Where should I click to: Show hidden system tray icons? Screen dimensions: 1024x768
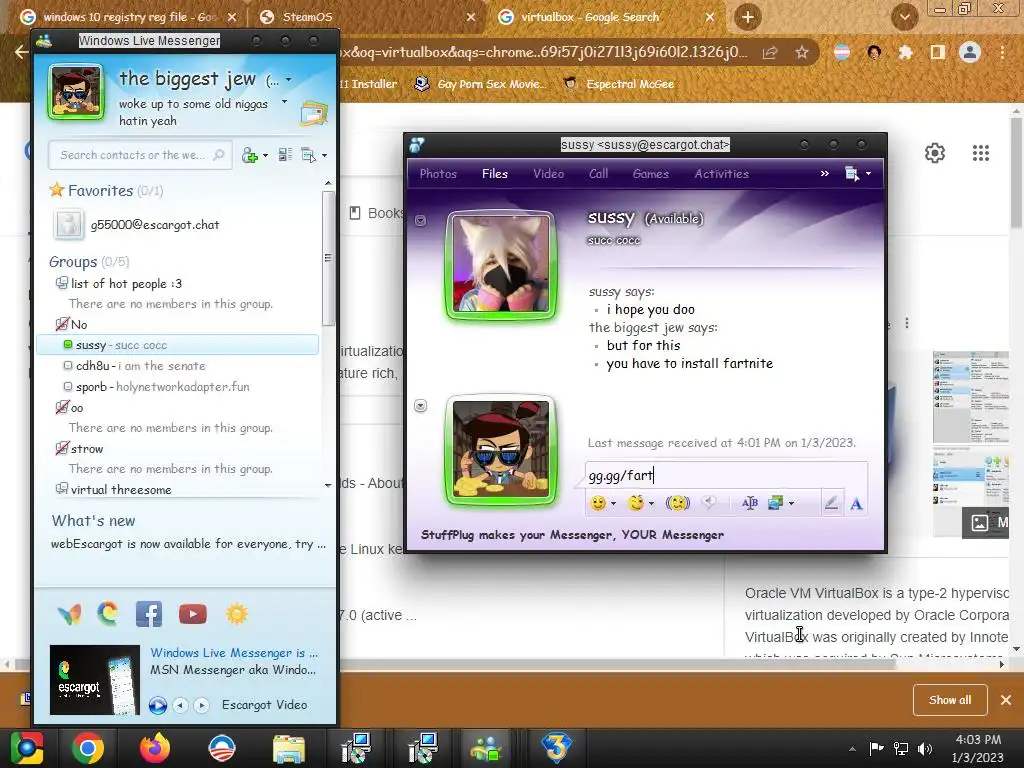852,749
